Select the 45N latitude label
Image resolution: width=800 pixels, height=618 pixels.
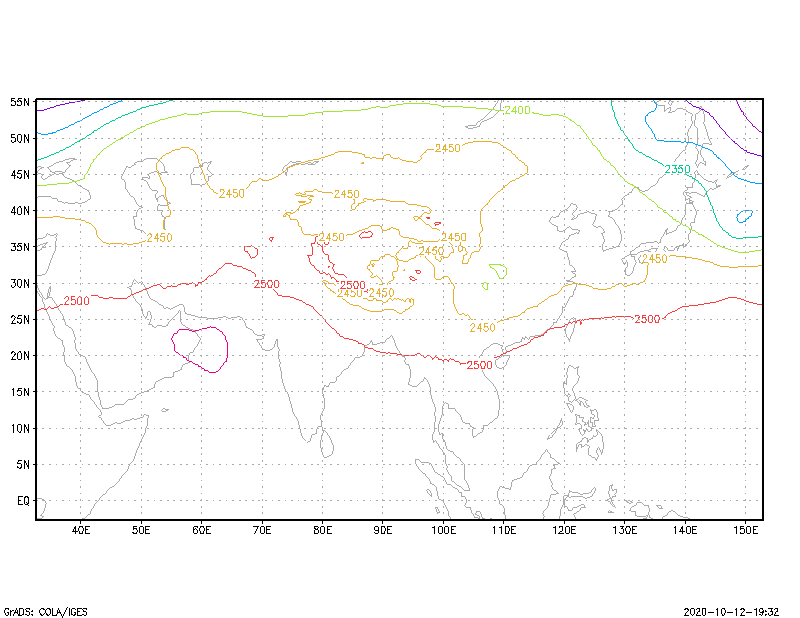pos(20,175)
